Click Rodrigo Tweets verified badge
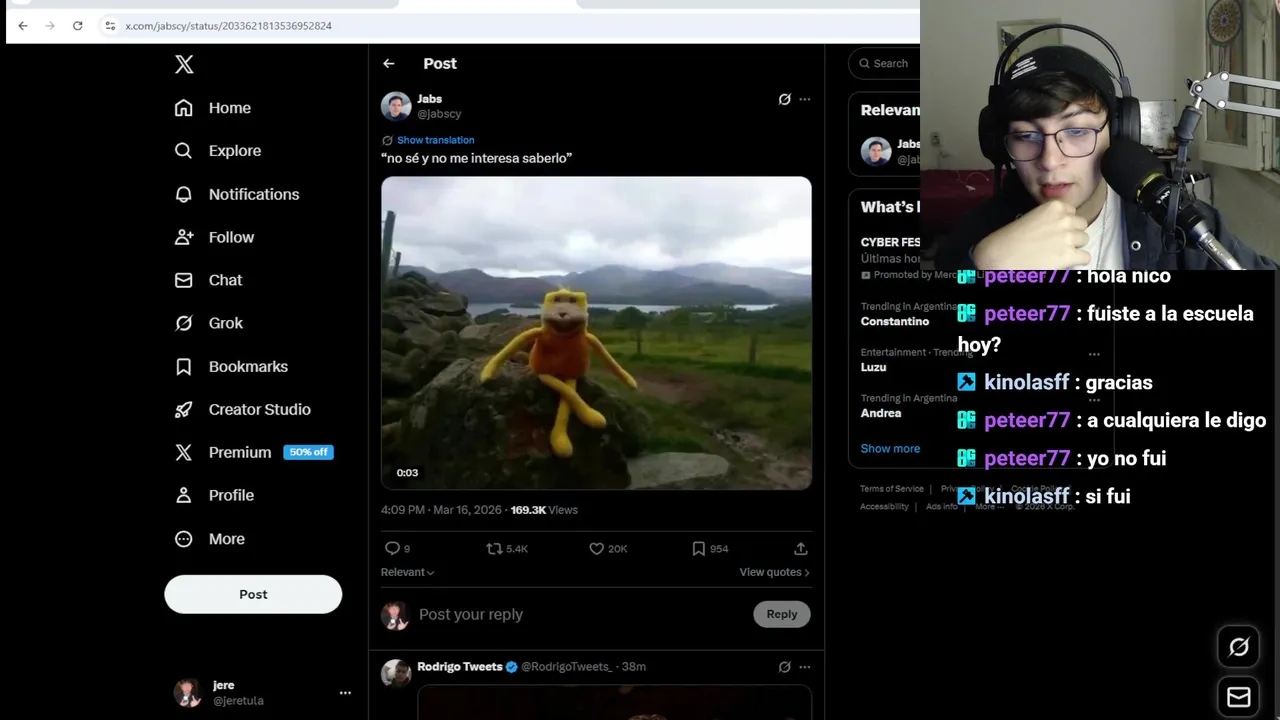Image resolution: width=1280 pixels, height=720 pixels. click(512, 667)
